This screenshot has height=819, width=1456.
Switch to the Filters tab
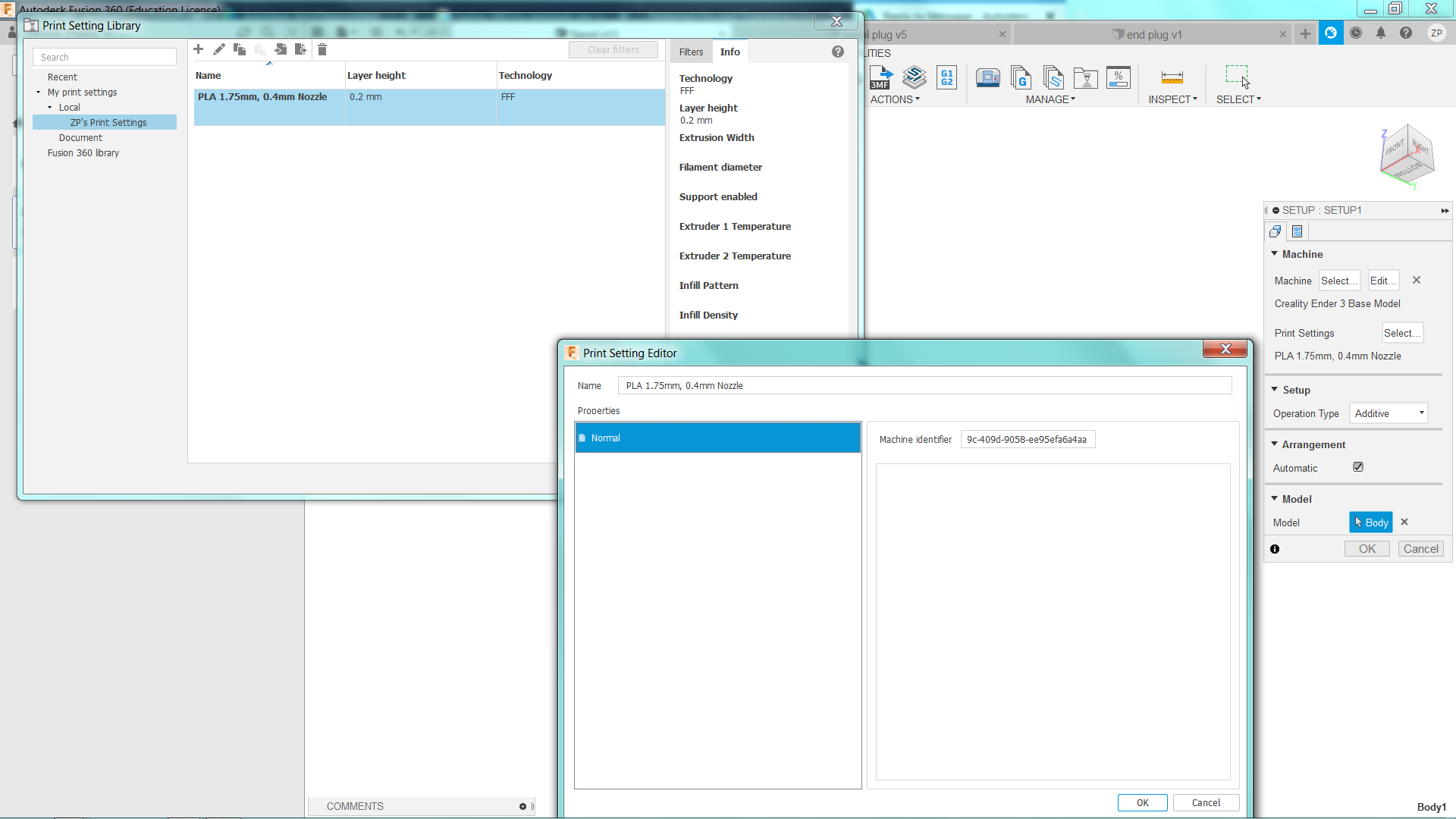tap(691, 52)
